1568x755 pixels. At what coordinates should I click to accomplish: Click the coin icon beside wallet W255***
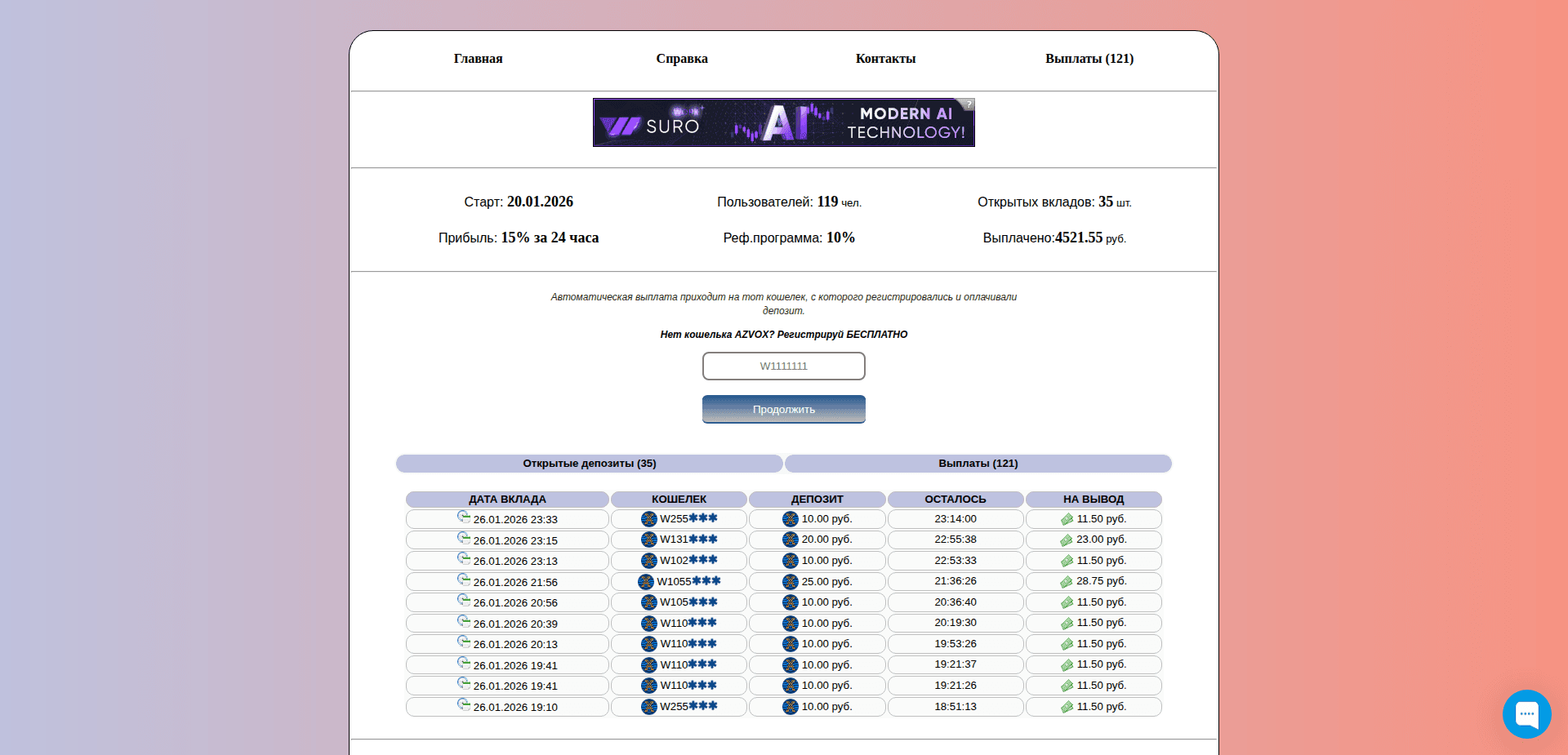coord(649,519)
